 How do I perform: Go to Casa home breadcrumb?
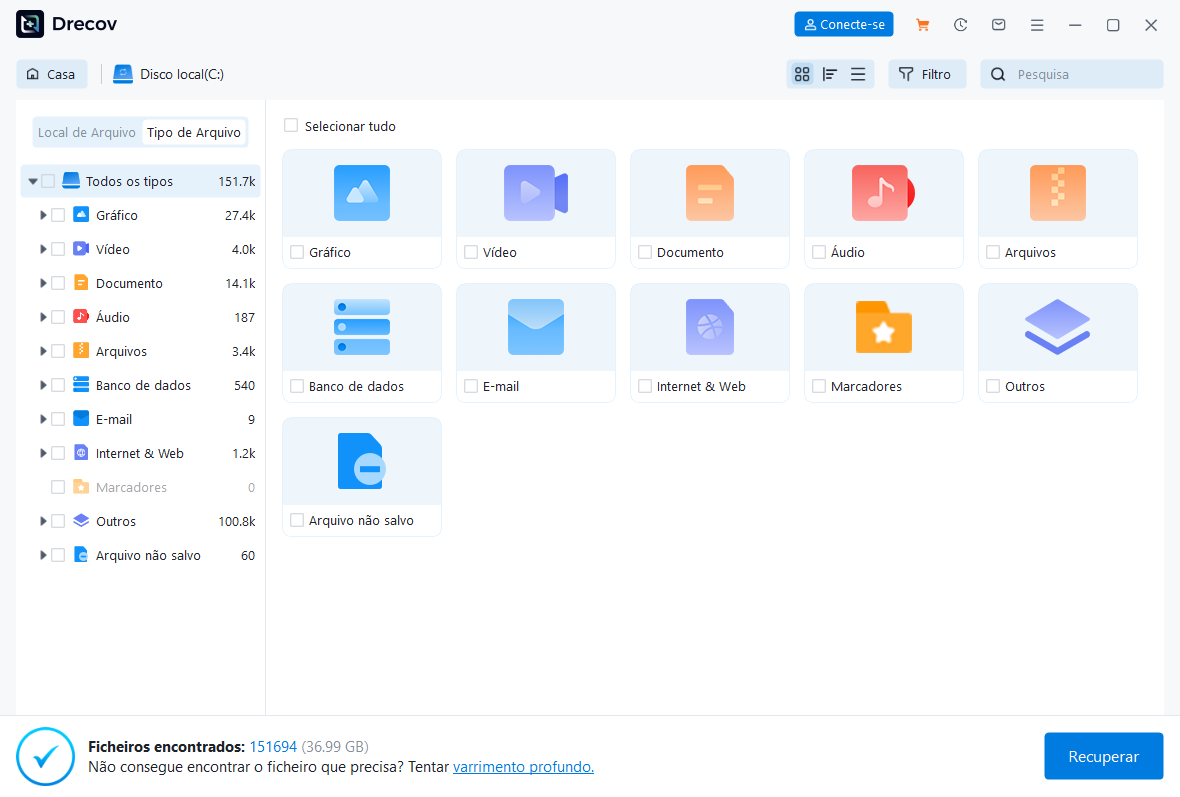(51, 74)
